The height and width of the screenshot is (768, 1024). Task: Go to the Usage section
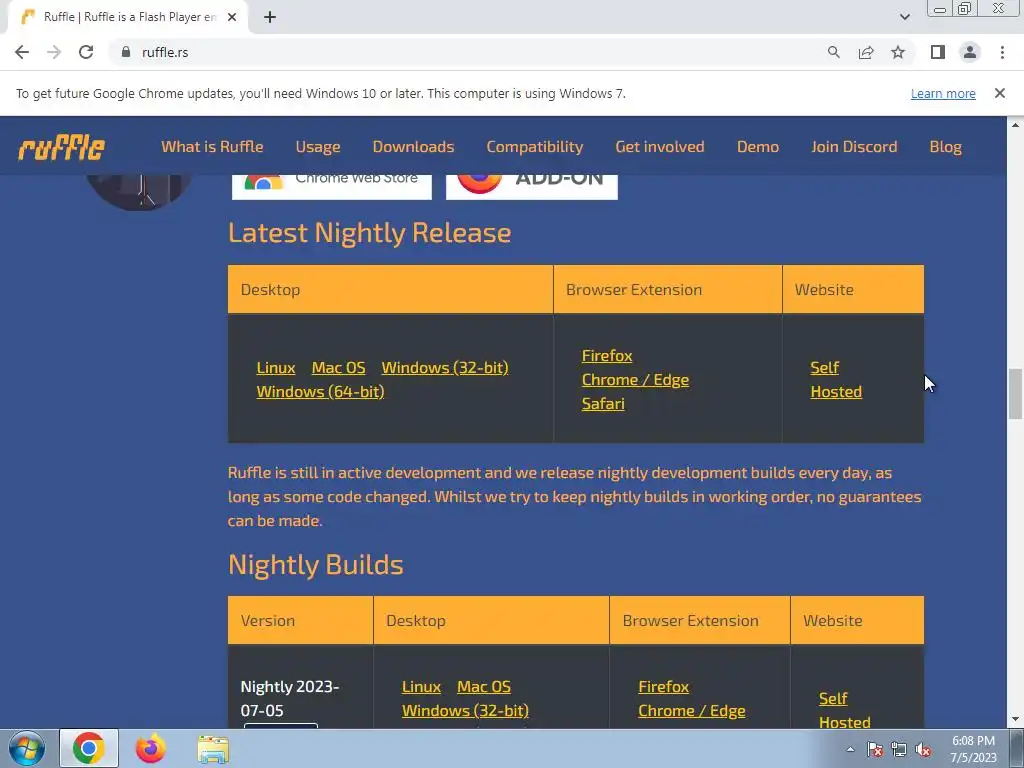click(x=318, y=147)
